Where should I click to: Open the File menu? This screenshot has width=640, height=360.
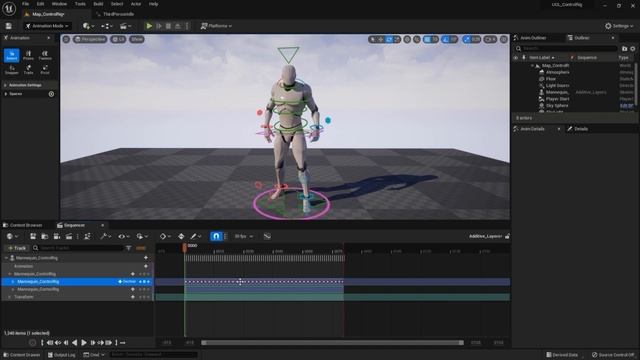25,4
